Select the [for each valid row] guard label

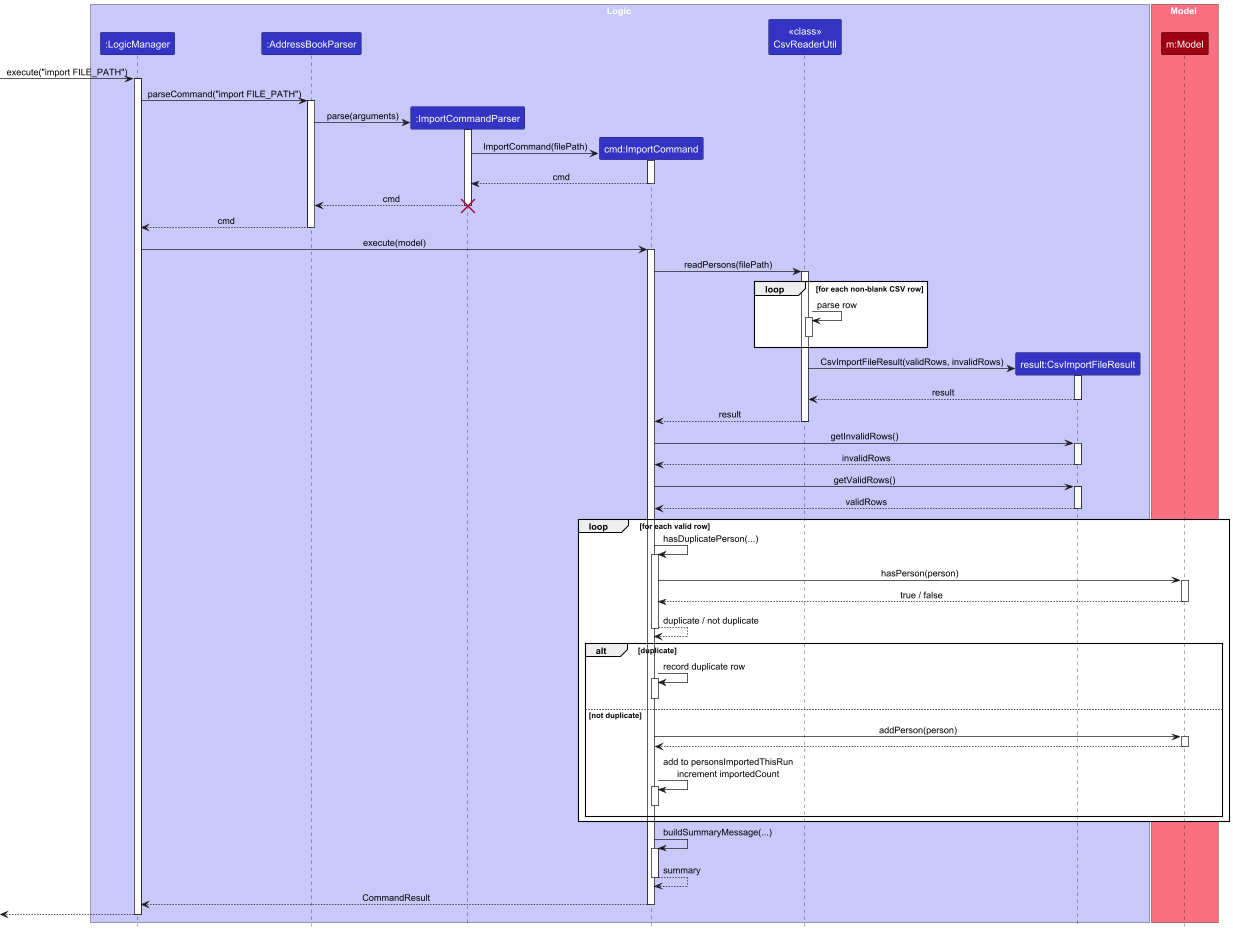(x=676, y=525)
